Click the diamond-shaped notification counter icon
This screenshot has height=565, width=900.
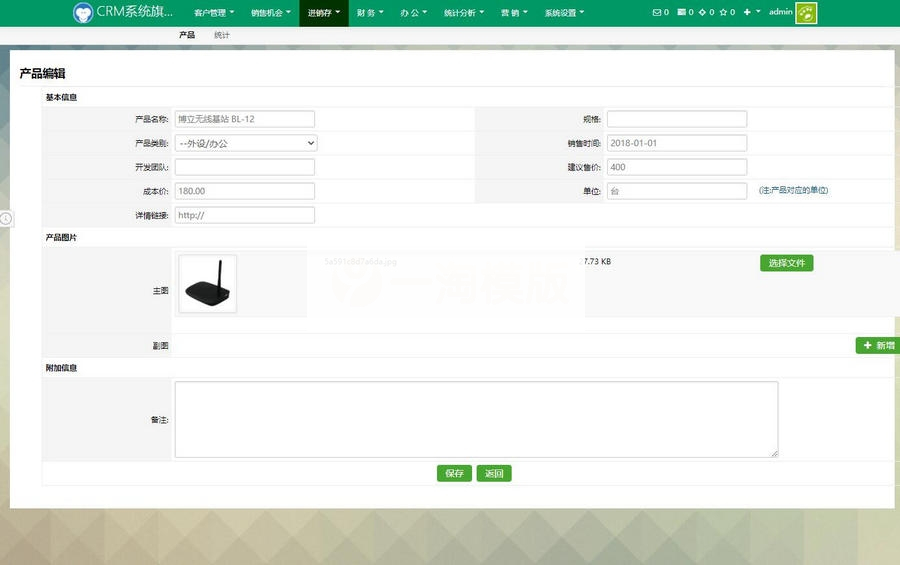tap(702, 13)
